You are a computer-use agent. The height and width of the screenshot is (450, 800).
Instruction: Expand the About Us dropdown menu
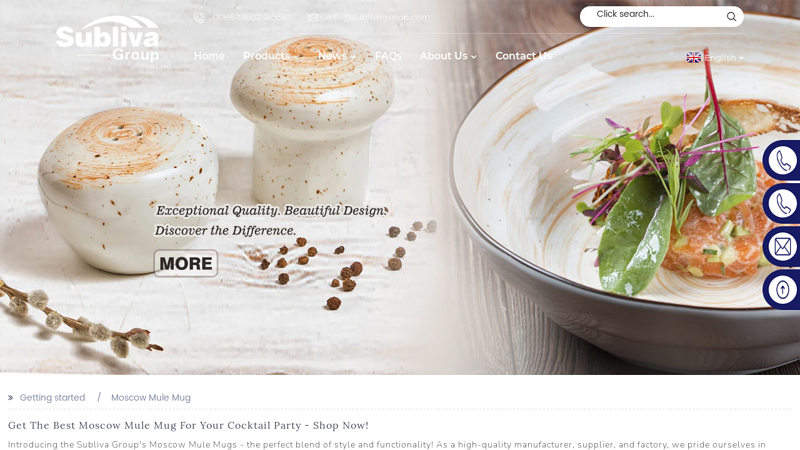[448, 56]
